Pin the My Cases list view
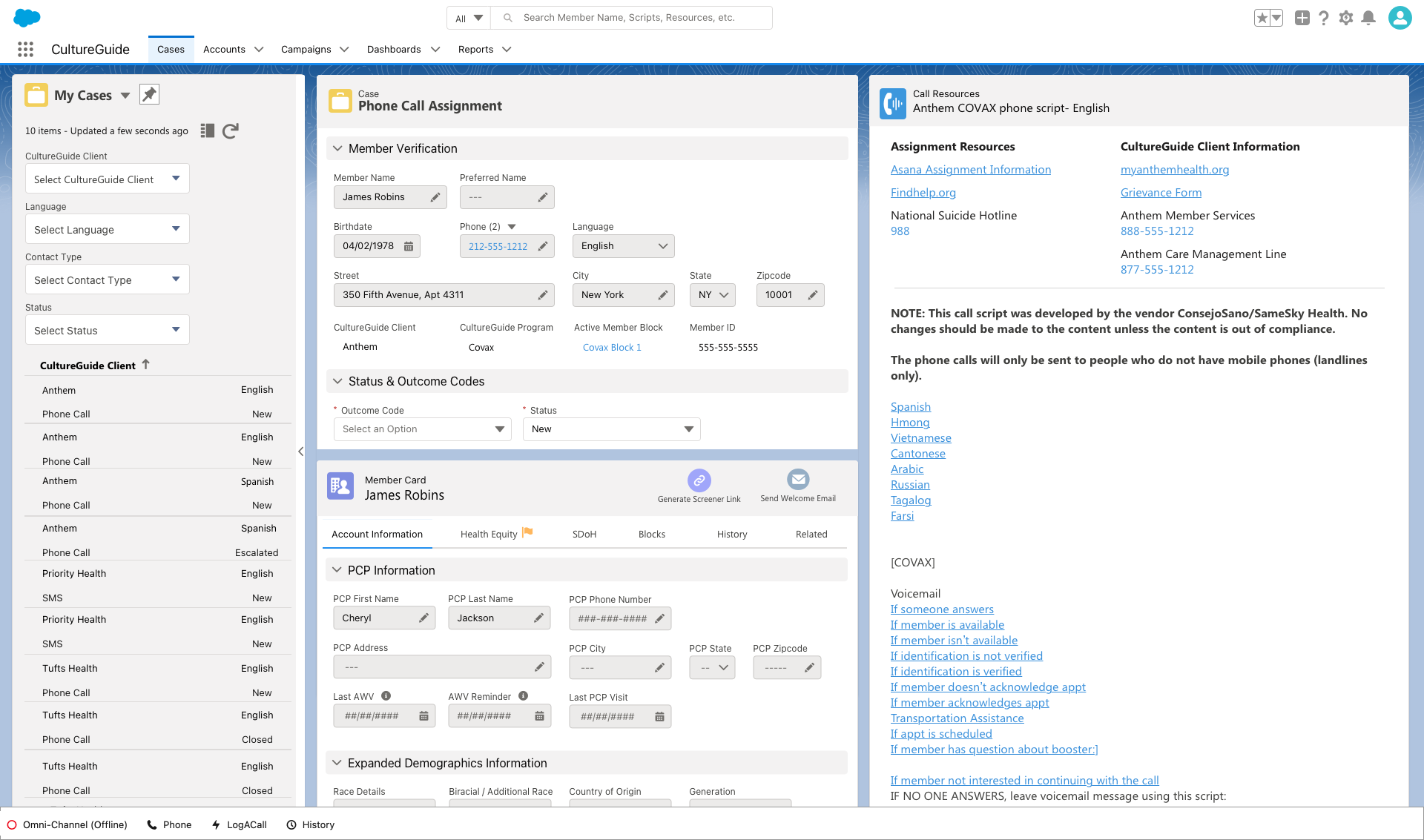The image size is (1424, 840). point(150,95)
